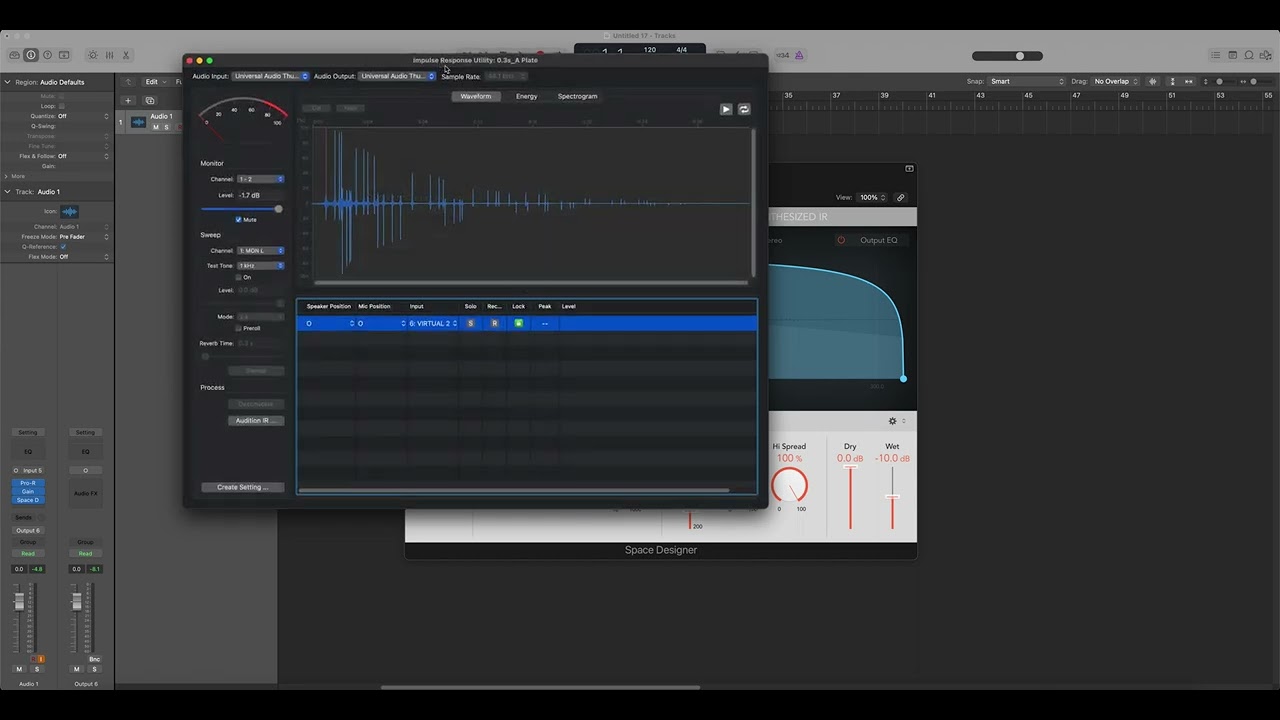Open the note pad icon at top right

[x=1232, y=55]
